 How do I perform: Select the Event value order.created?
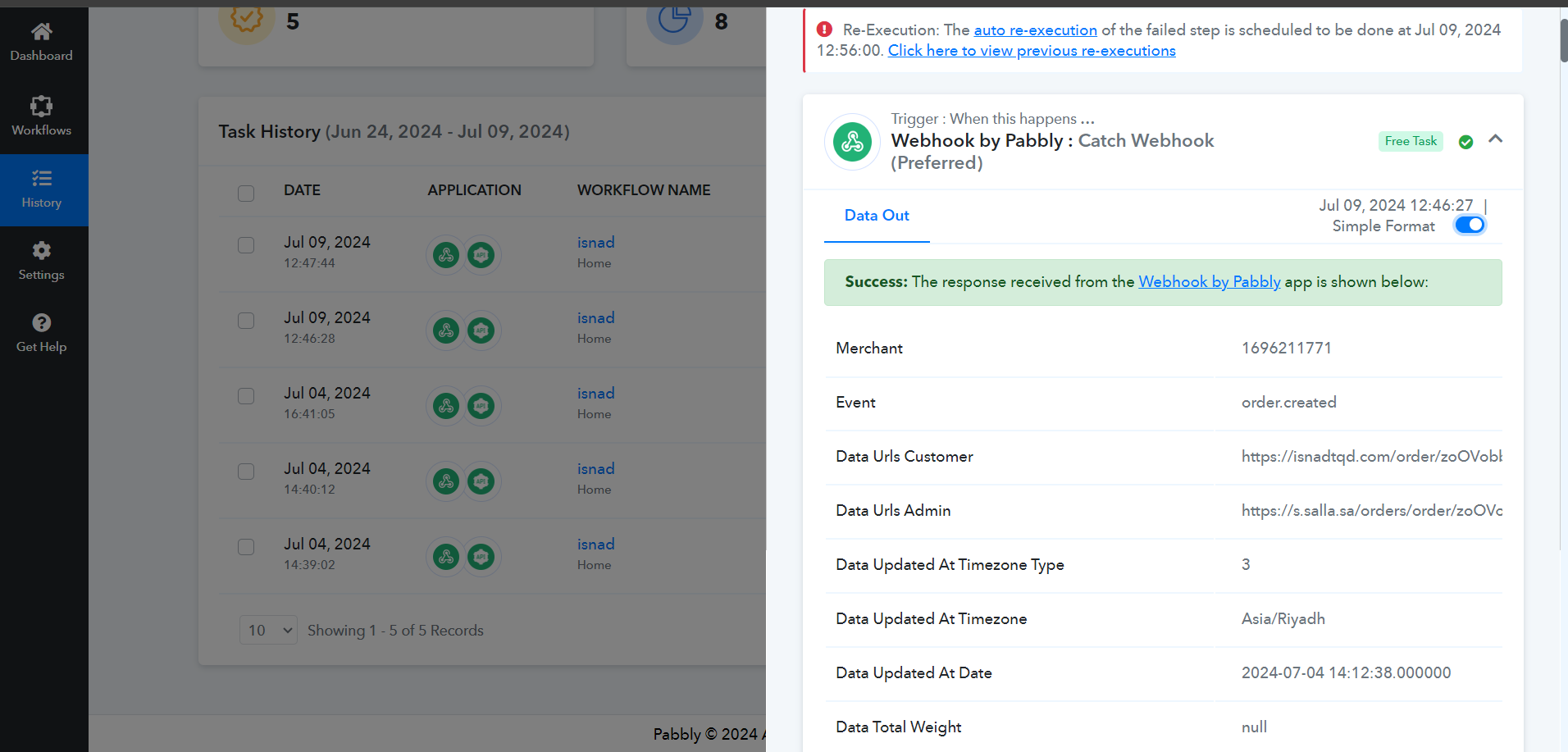[x=1289, y=402]
